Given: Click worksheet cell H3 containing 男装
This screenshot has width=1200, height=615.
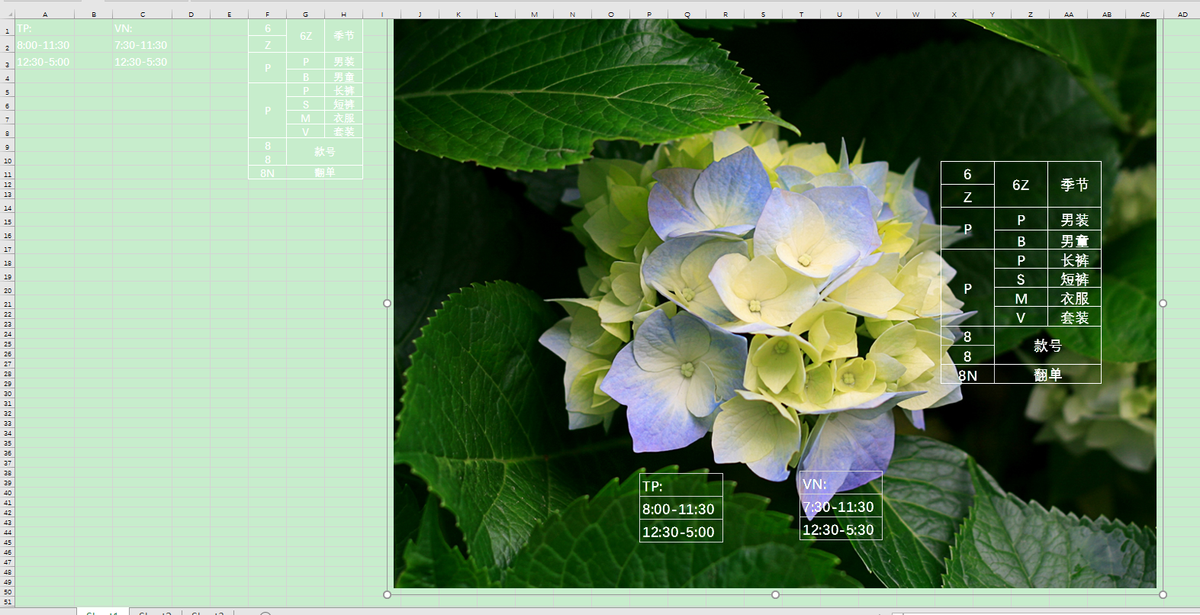Looking at the screenshot, I should 343,62.
